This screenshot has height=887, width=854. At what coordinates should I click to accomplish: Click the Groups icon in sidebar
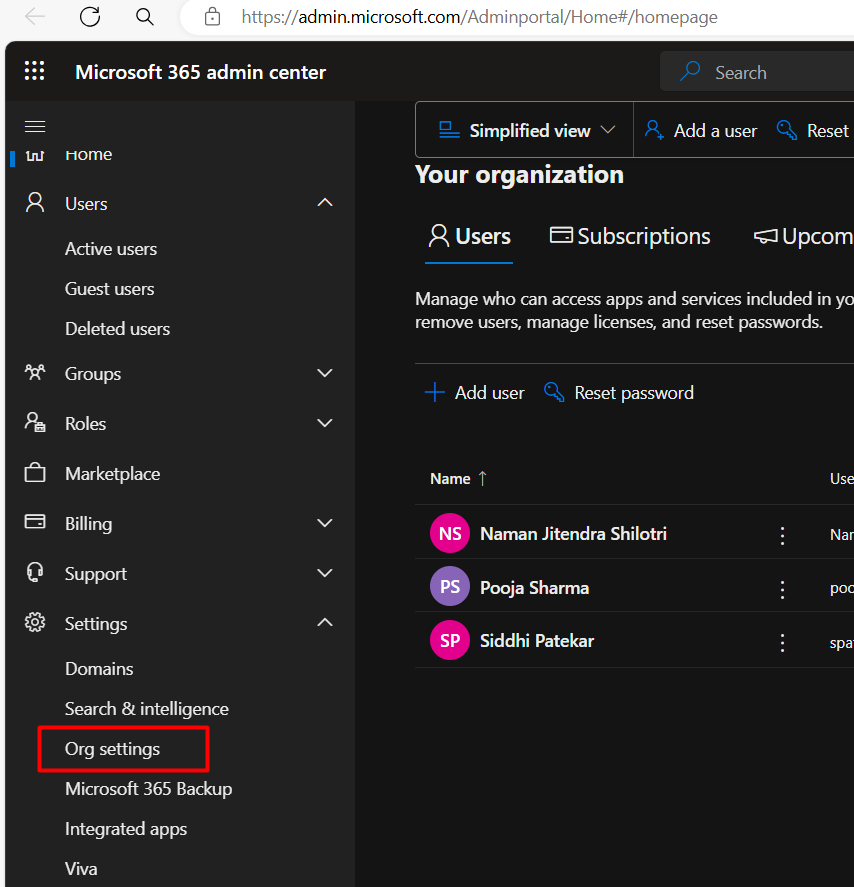pyautogui.click(x=35, y=373)
